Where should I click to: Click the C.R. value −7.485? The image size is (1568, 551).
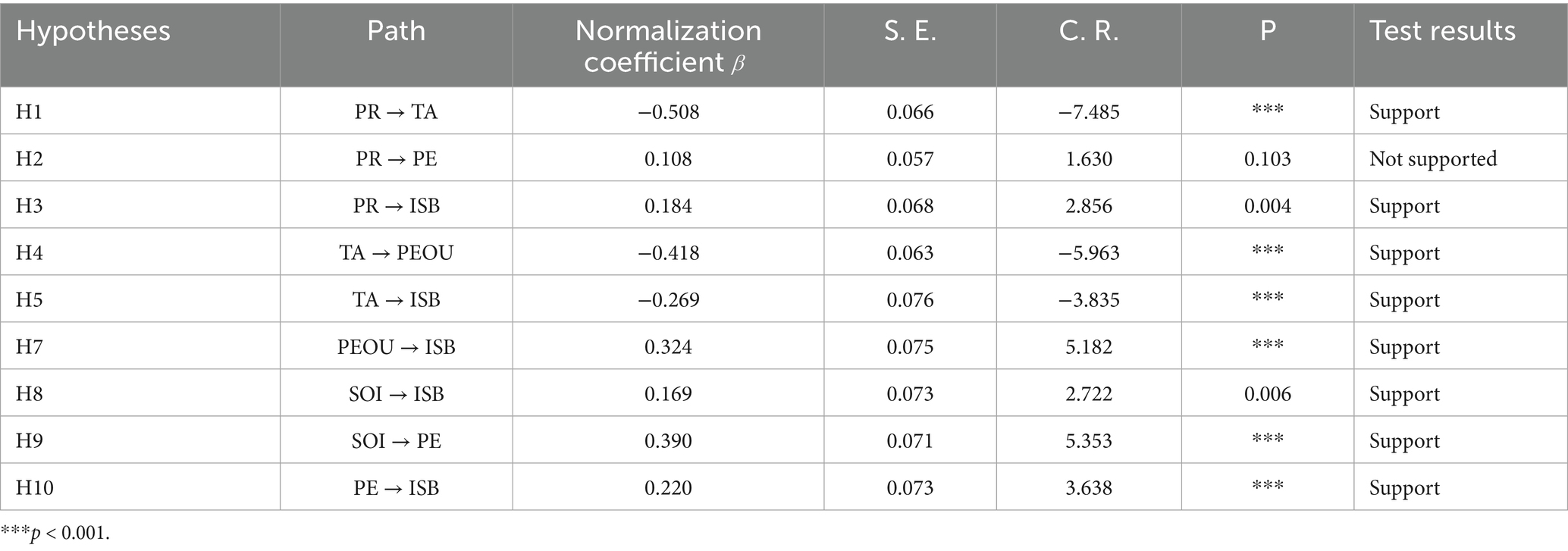pyautogui.click(x=1089, y=112)
